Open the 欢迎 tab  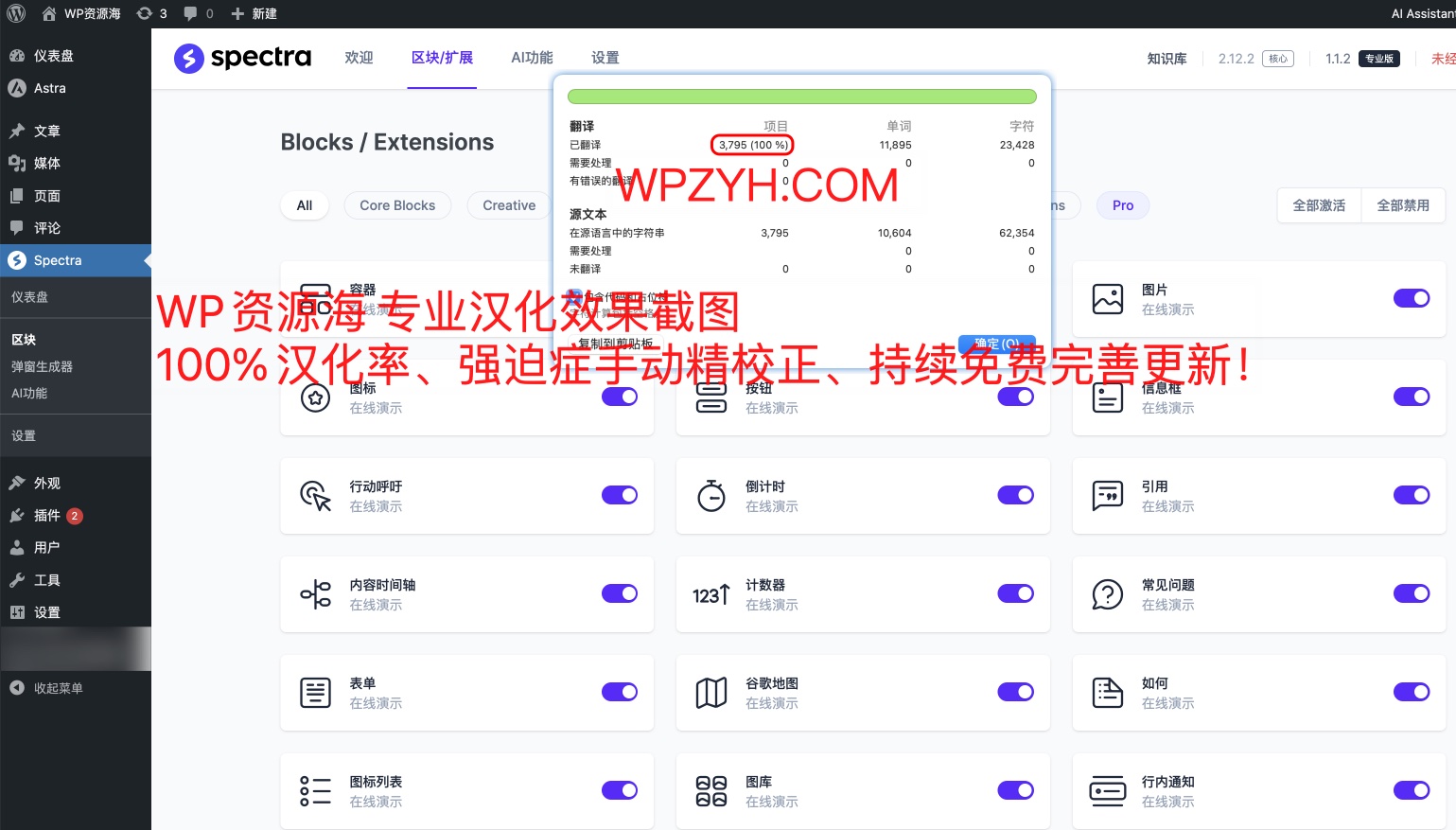[x=360, y=58]
